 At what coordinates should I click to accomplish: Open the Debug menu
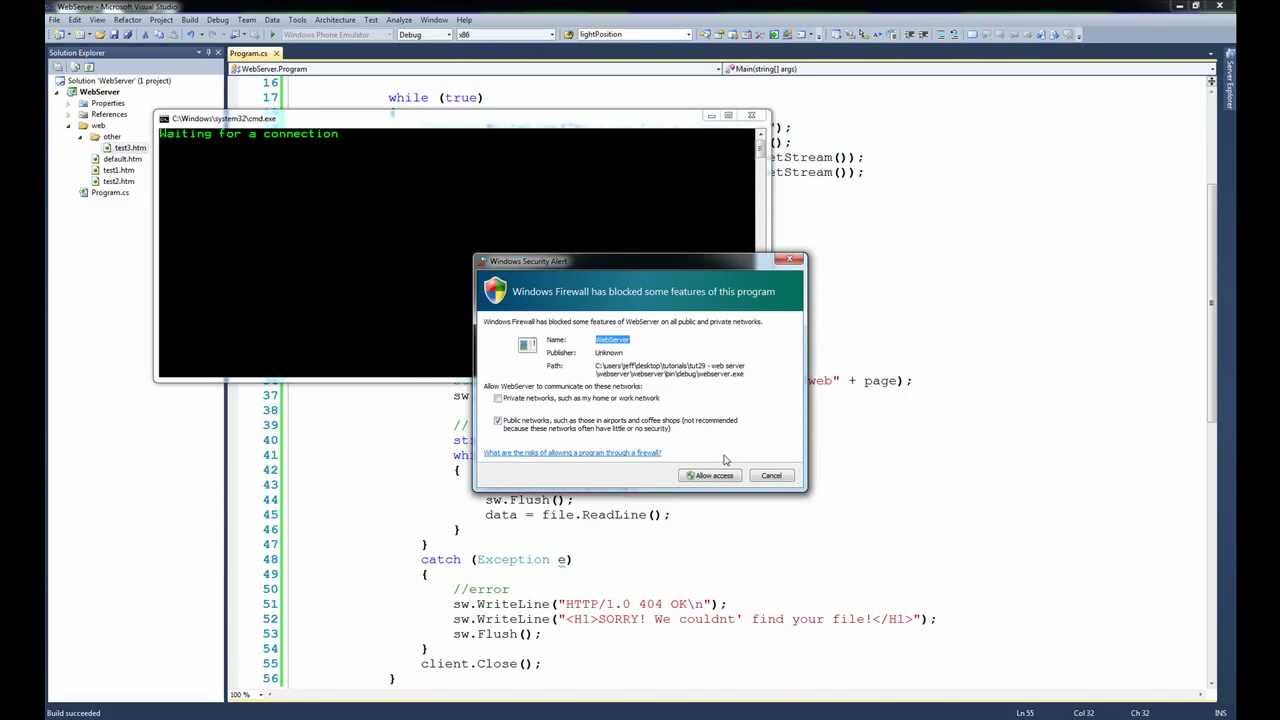click(217, 20)
